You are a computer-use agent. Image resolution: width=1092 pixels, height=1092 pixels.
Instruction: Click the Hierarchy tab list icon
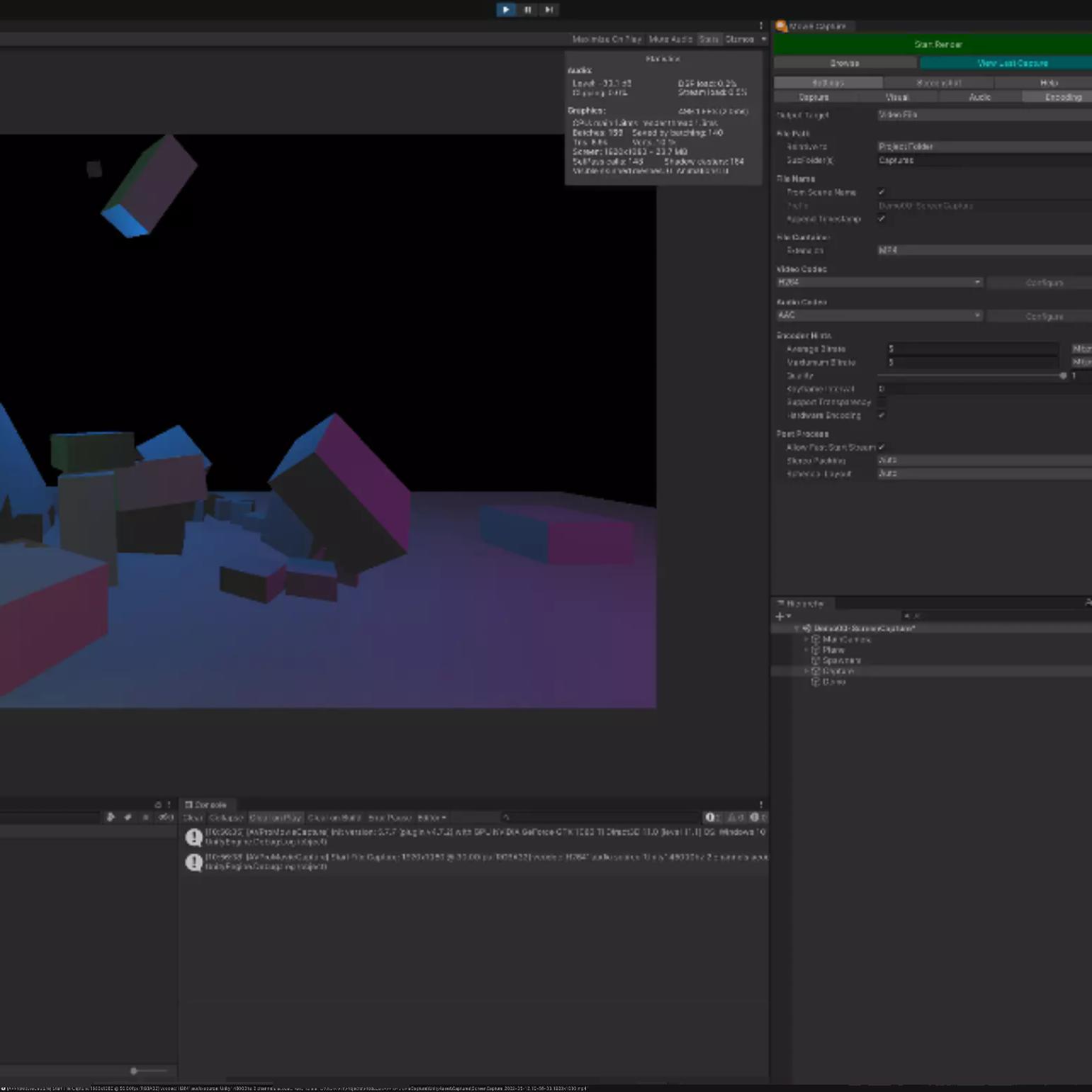[x=781, y=604]
